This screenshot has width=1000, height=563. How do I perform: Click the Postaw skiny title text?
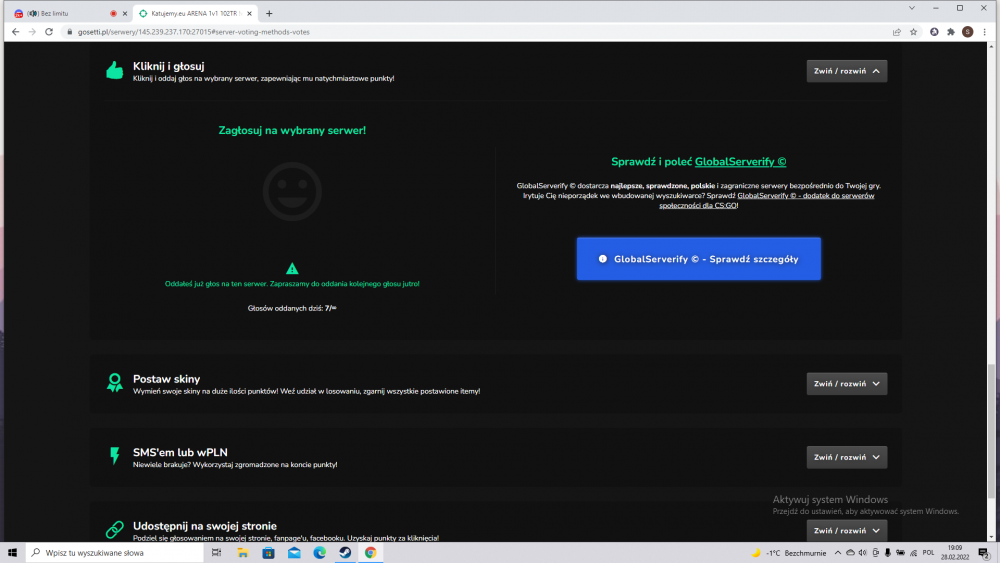pyautogui.click(x=166, y=379)
